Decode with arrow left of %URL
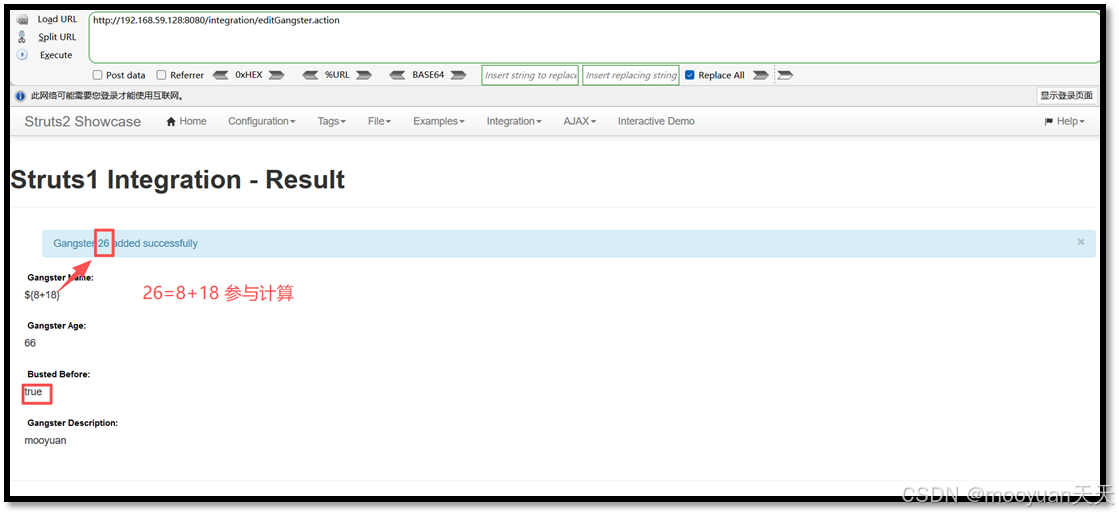 pyautogui.click(x=310, y=75)
